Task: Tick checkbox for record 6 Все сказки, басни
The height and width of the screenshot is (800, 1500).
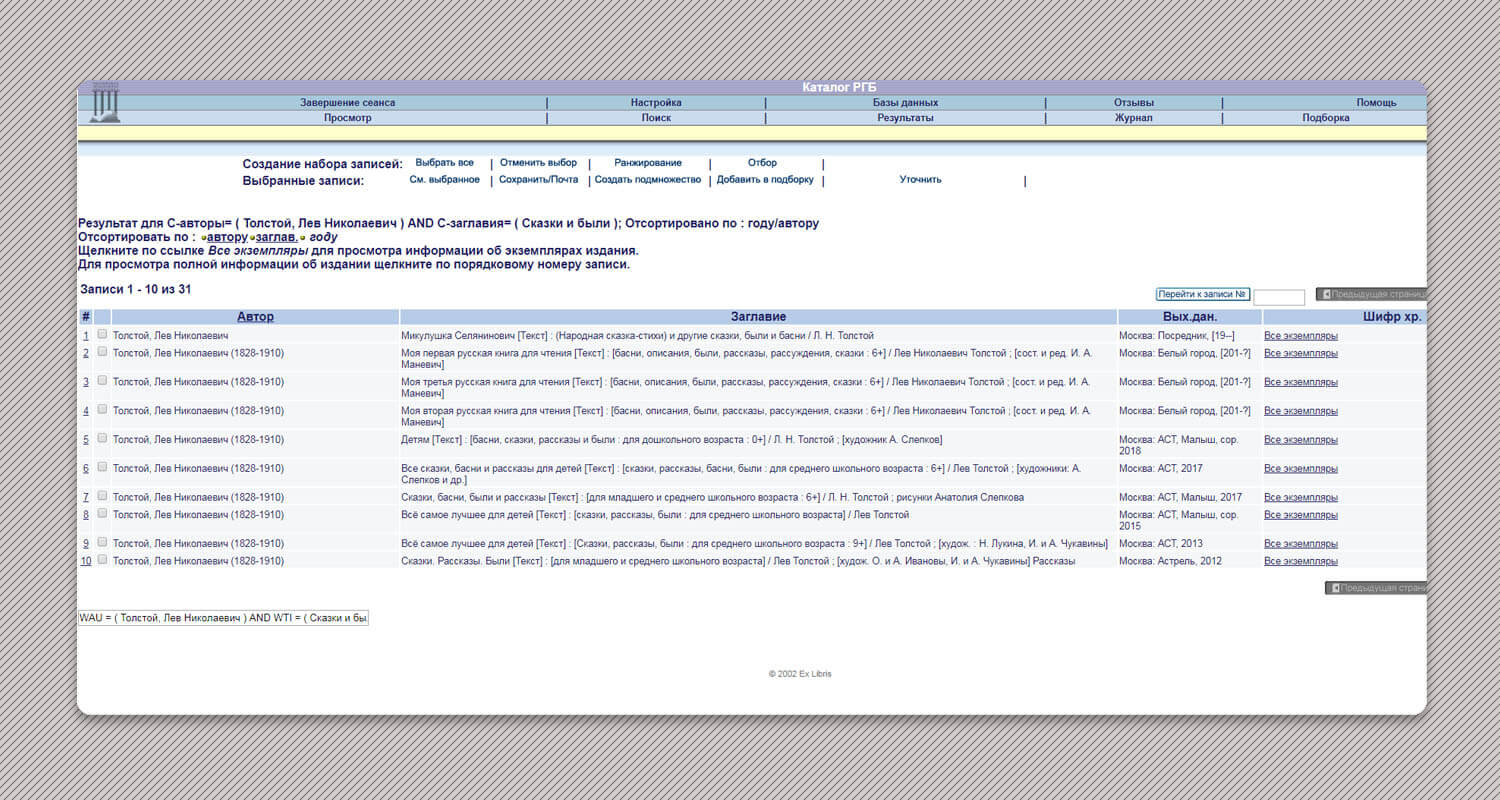Action: pos(102,468)
